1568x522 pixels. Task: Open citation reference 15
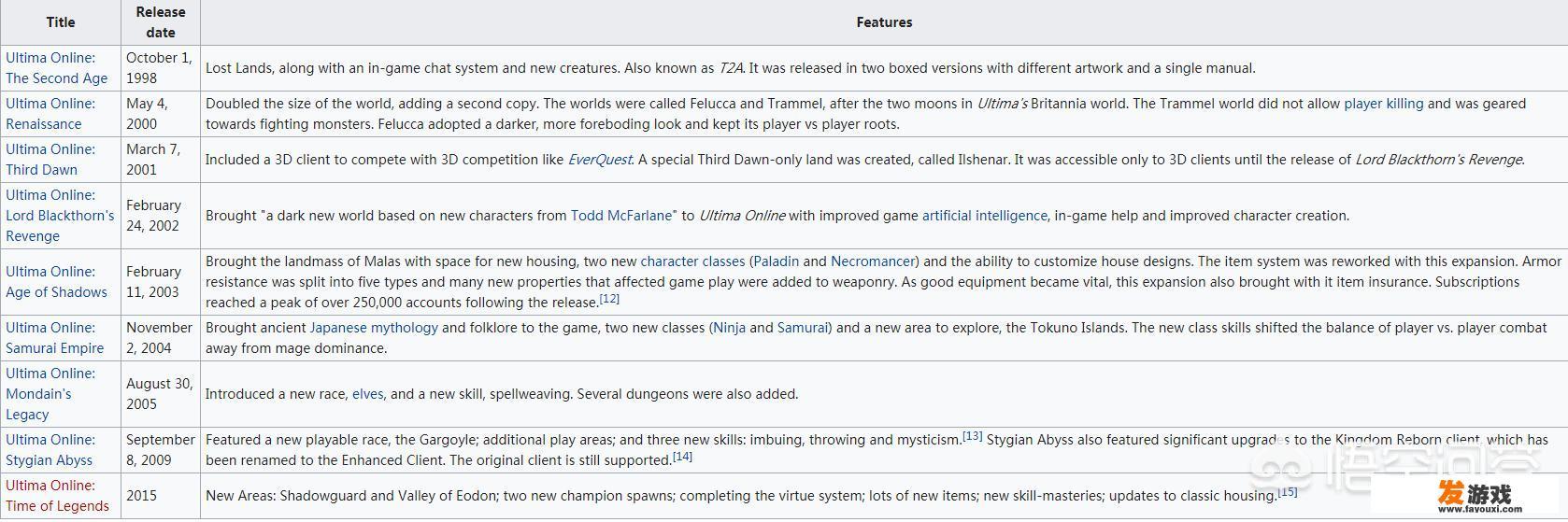tap(1288, 492)
